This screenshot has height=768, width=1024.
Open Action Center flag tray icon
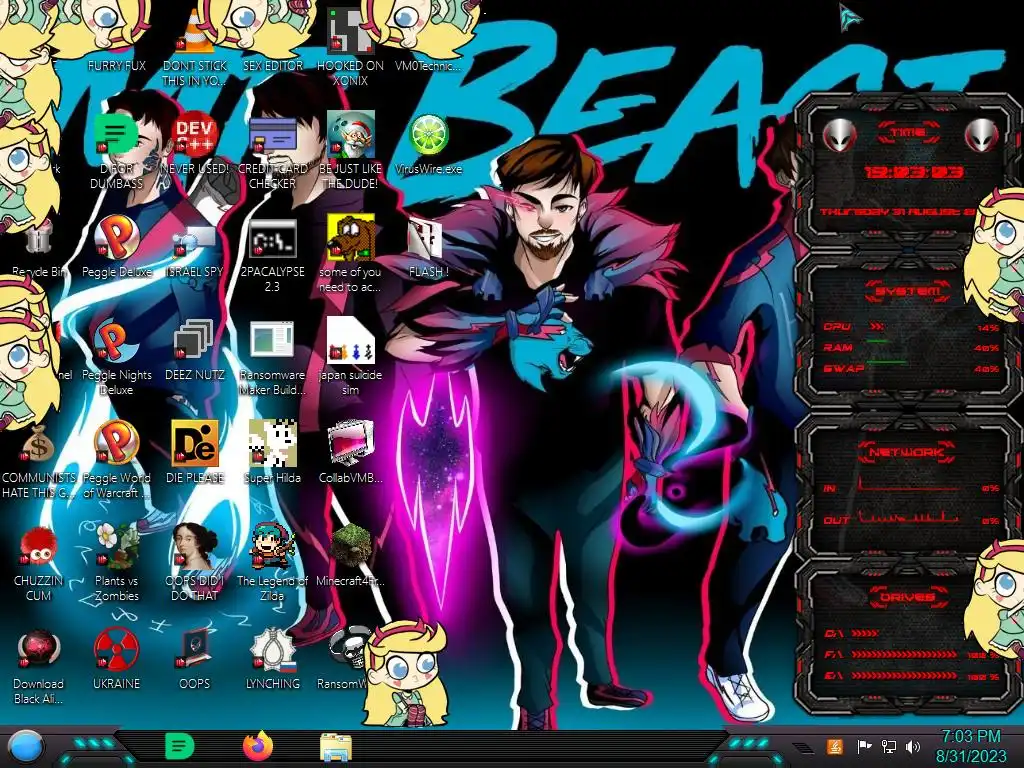pos(864,746)
